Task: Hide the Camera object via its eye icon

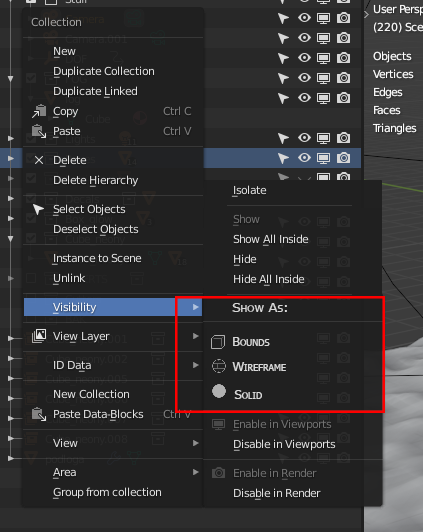Action: [304, 18]
